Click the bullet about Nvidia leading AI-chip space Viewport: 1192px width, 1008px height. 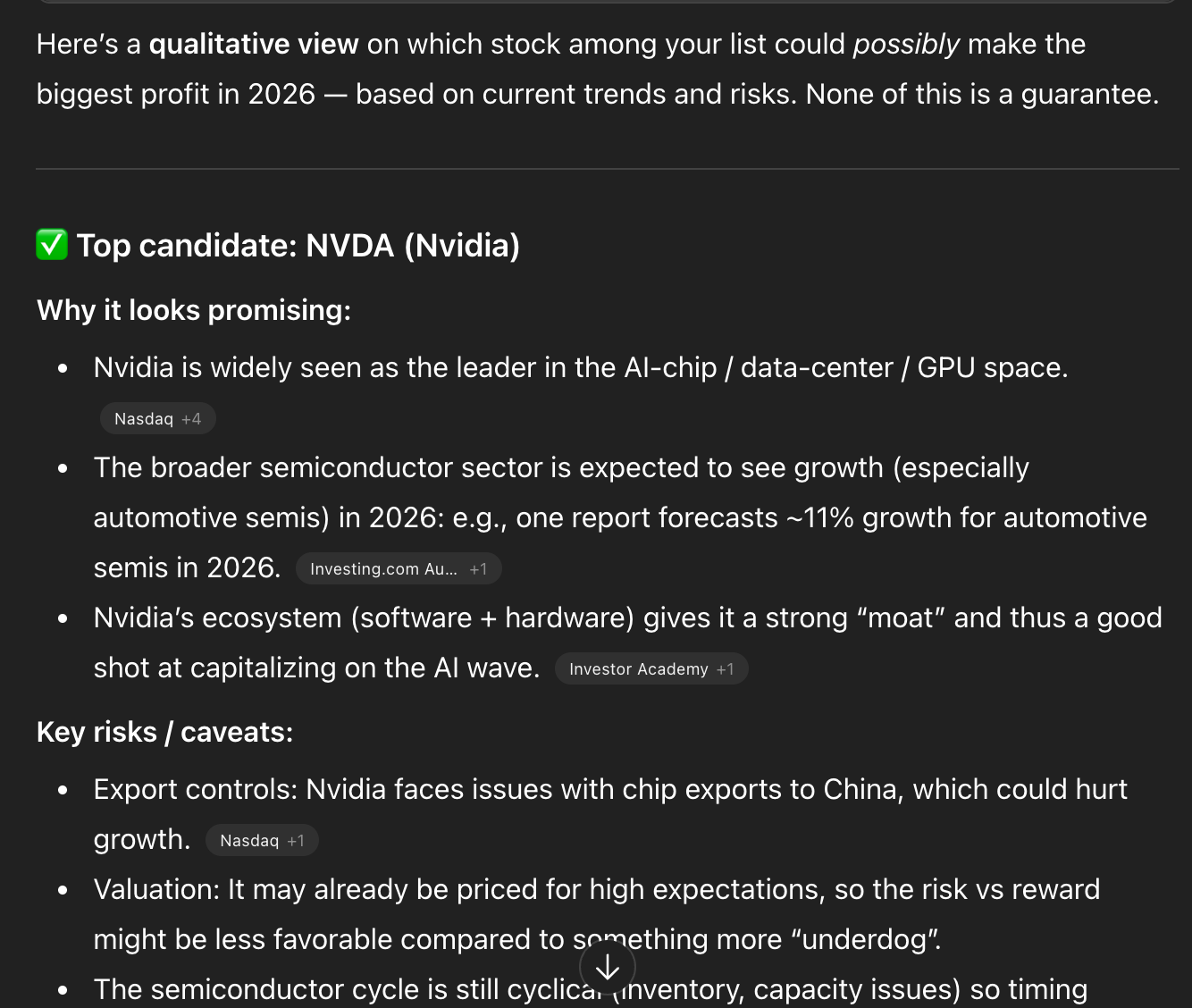581,367
